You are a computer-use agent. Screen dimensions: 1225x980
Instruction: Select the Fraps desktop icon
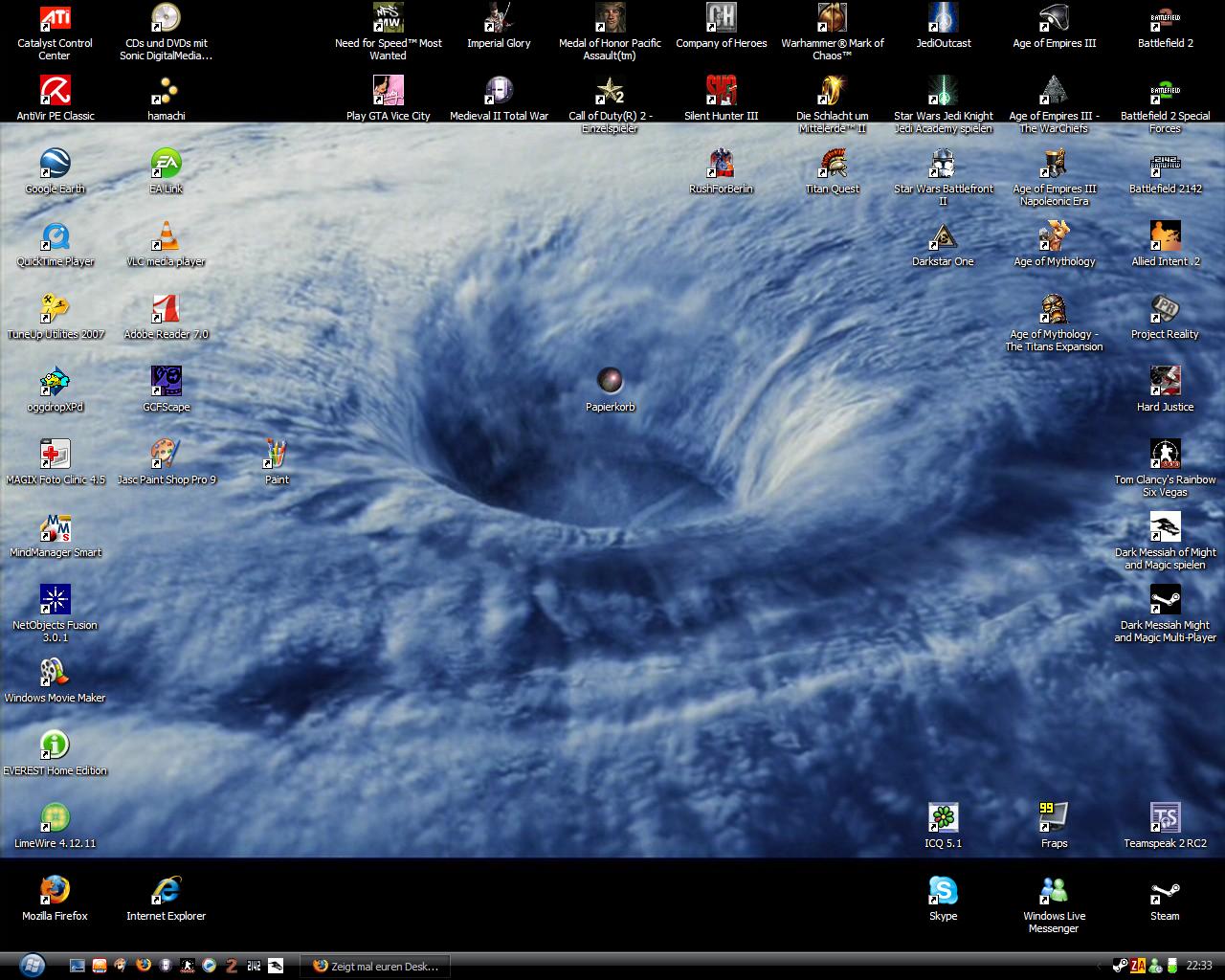pos(1054,818)
